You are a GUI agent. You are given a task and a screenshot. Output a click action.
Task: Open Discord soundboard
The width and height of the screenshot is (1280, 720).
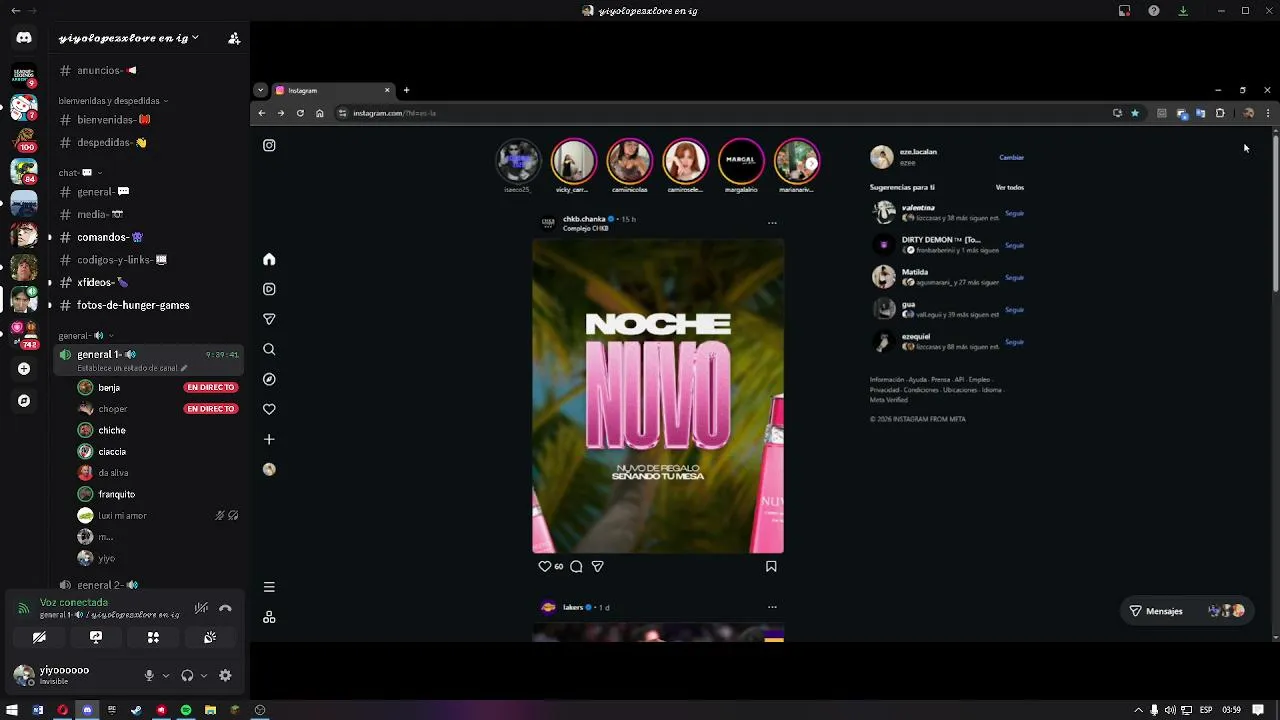210,637
